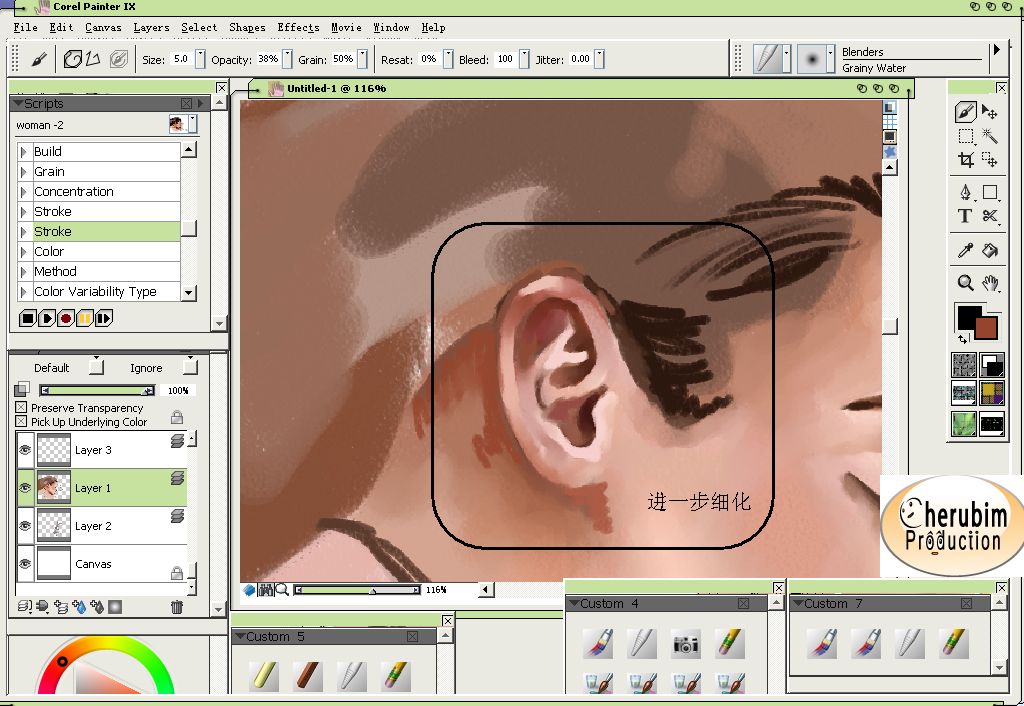Open the Ignore composite depth dropdown

click(190, 367)
